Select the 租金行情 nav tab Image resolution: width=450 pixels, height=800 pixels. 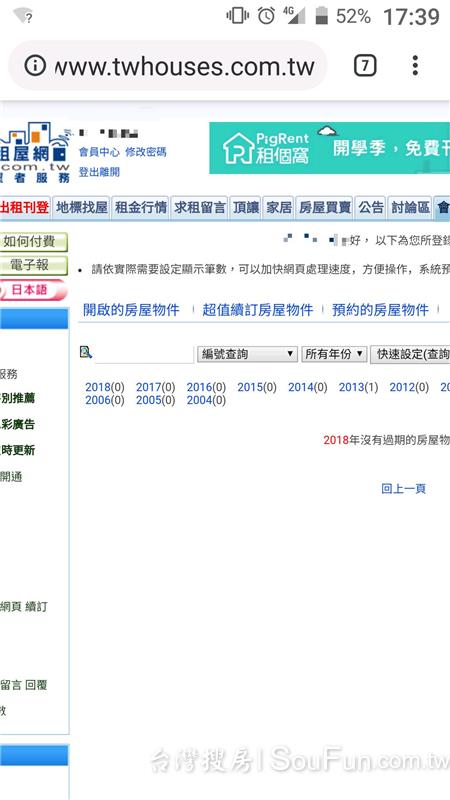pyautogui.click(x=141, y=208)
